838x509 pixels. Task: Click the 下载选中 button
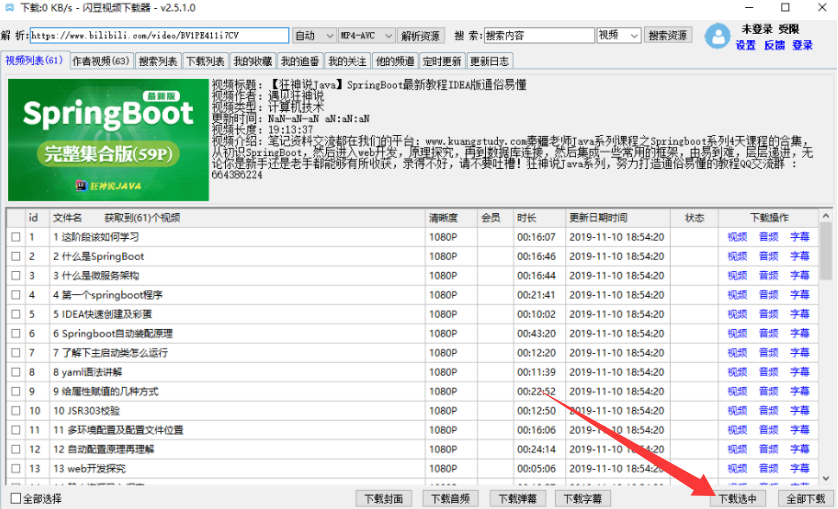click(738, 498)
